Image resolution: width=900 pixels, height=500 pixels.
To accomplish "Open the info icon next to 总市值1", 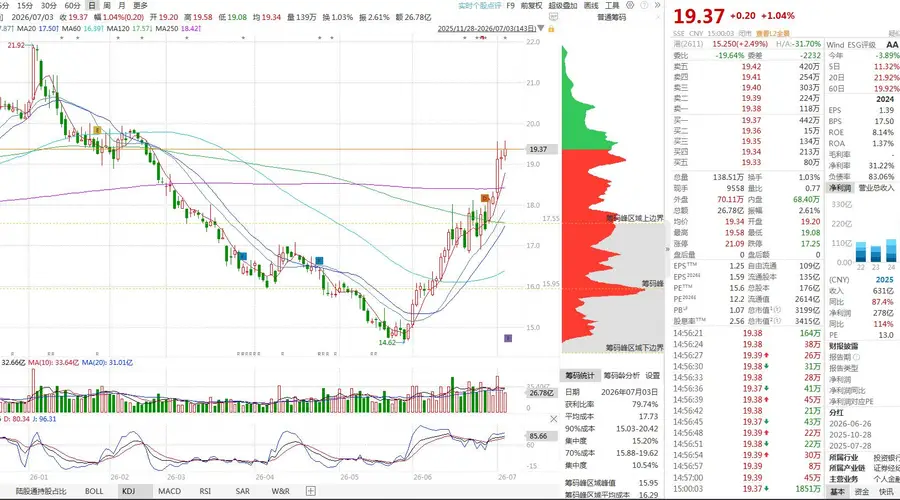I will coord(778,310).
